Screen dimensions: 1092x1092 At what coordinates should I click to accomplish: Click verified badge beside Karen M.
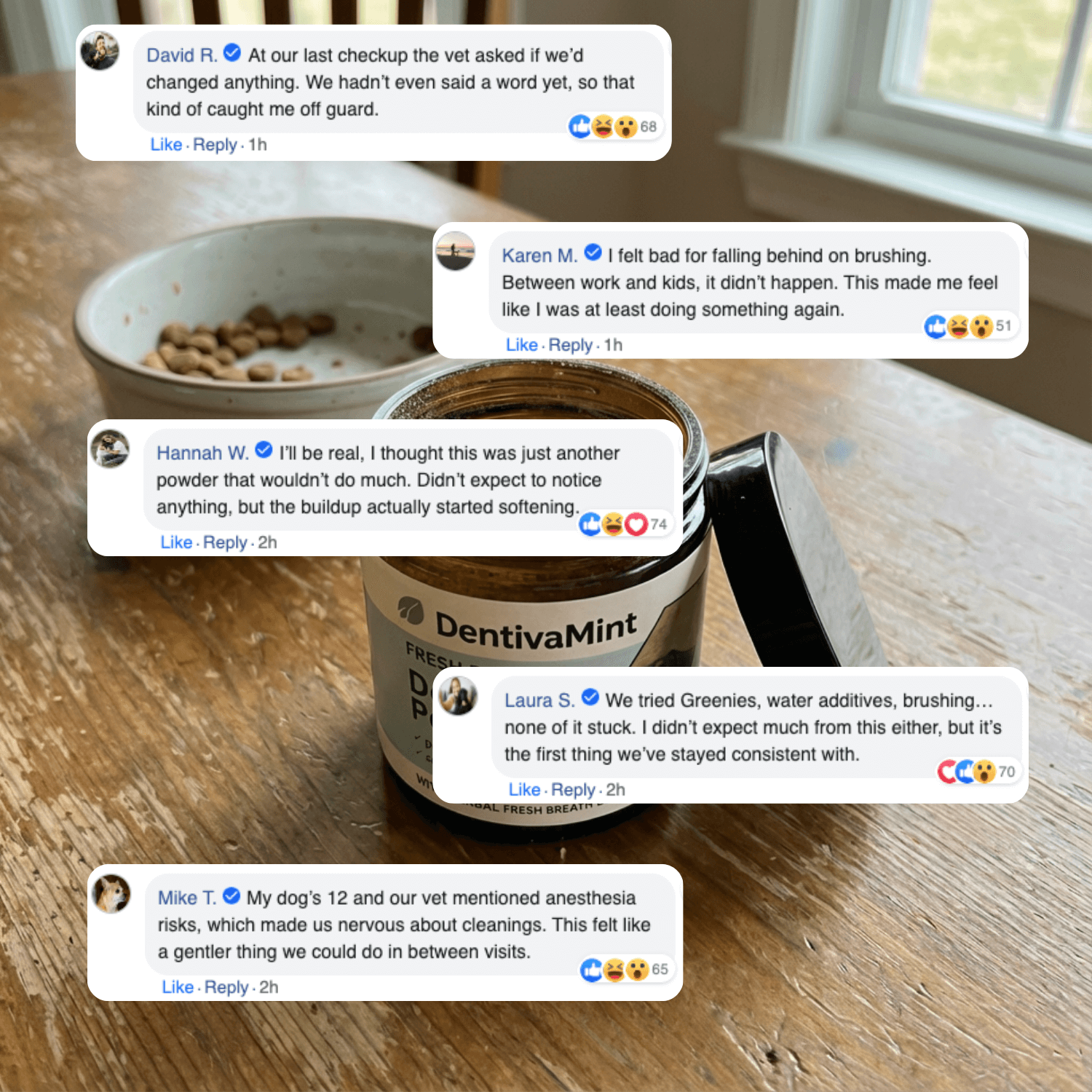pyautogui.click(x=593, y=253)
